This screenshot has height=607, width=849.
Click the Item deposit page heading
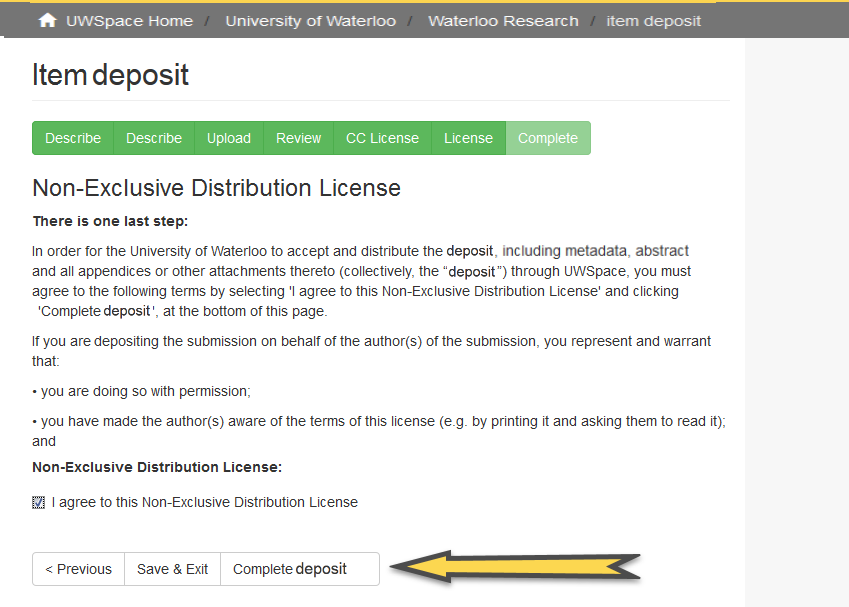tap(110, 75)
